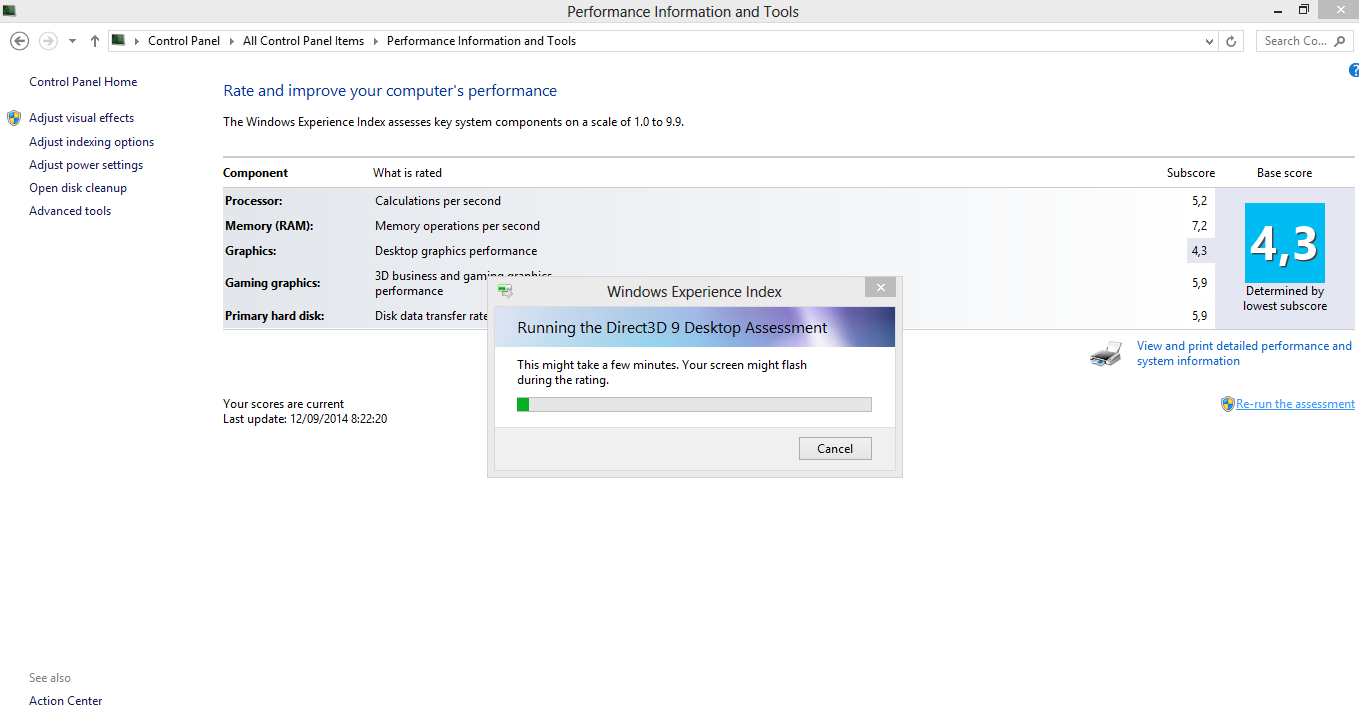Click the shield icon beside Re-run the assessment
The width and height of the screenshot is (1359, 724).
pyautogui.click(x=1228, y=404)
